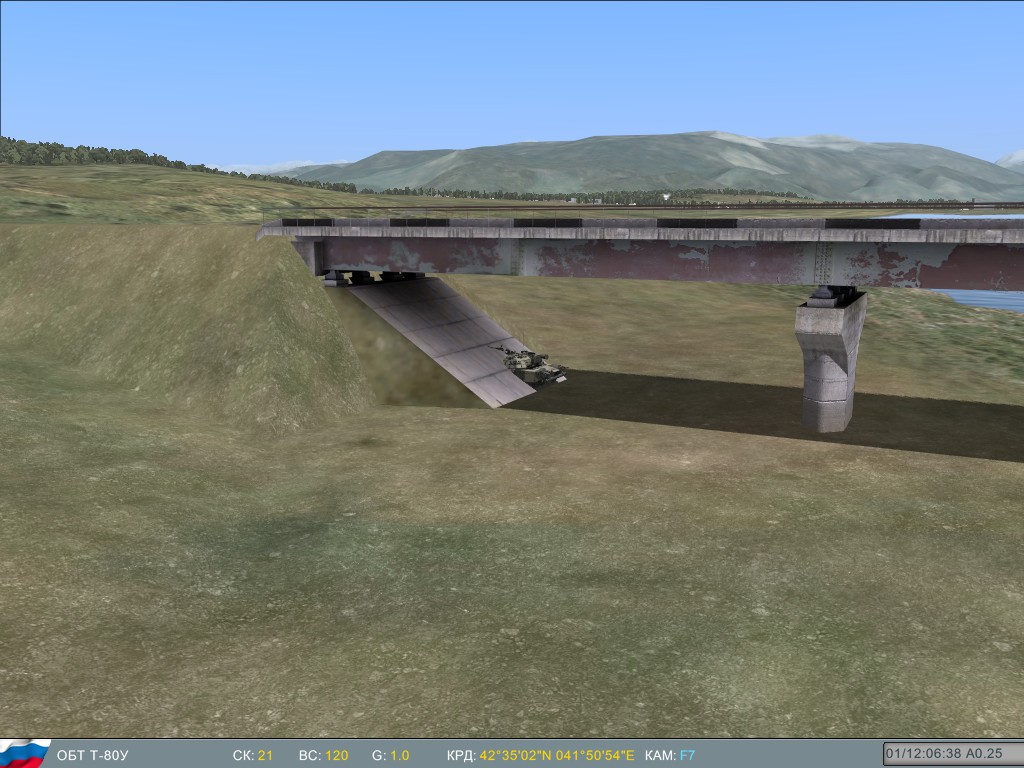The height and width of the screenshot is (768, 1024).
Task: Click the speed value СК: 21
Action: click(253, 756)
